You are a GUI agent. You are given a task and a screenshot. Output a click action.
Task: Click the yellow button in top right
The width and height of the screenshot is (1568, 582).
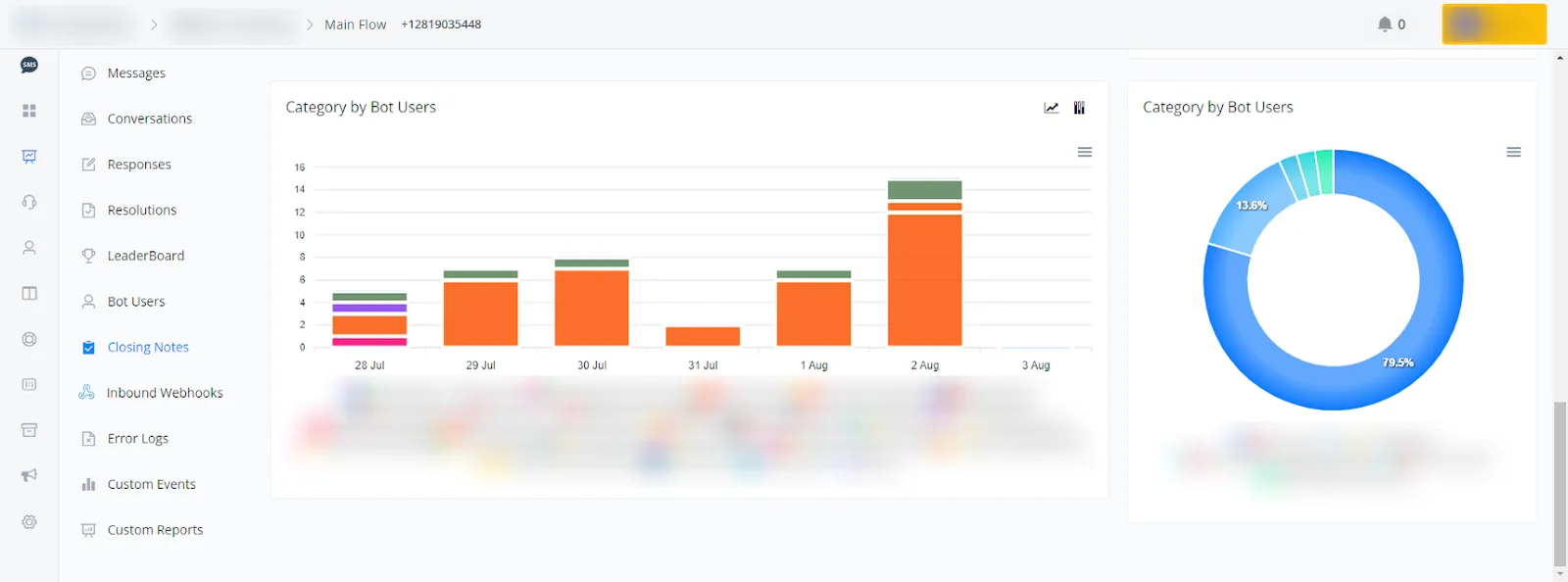(x=1494, y=24)
